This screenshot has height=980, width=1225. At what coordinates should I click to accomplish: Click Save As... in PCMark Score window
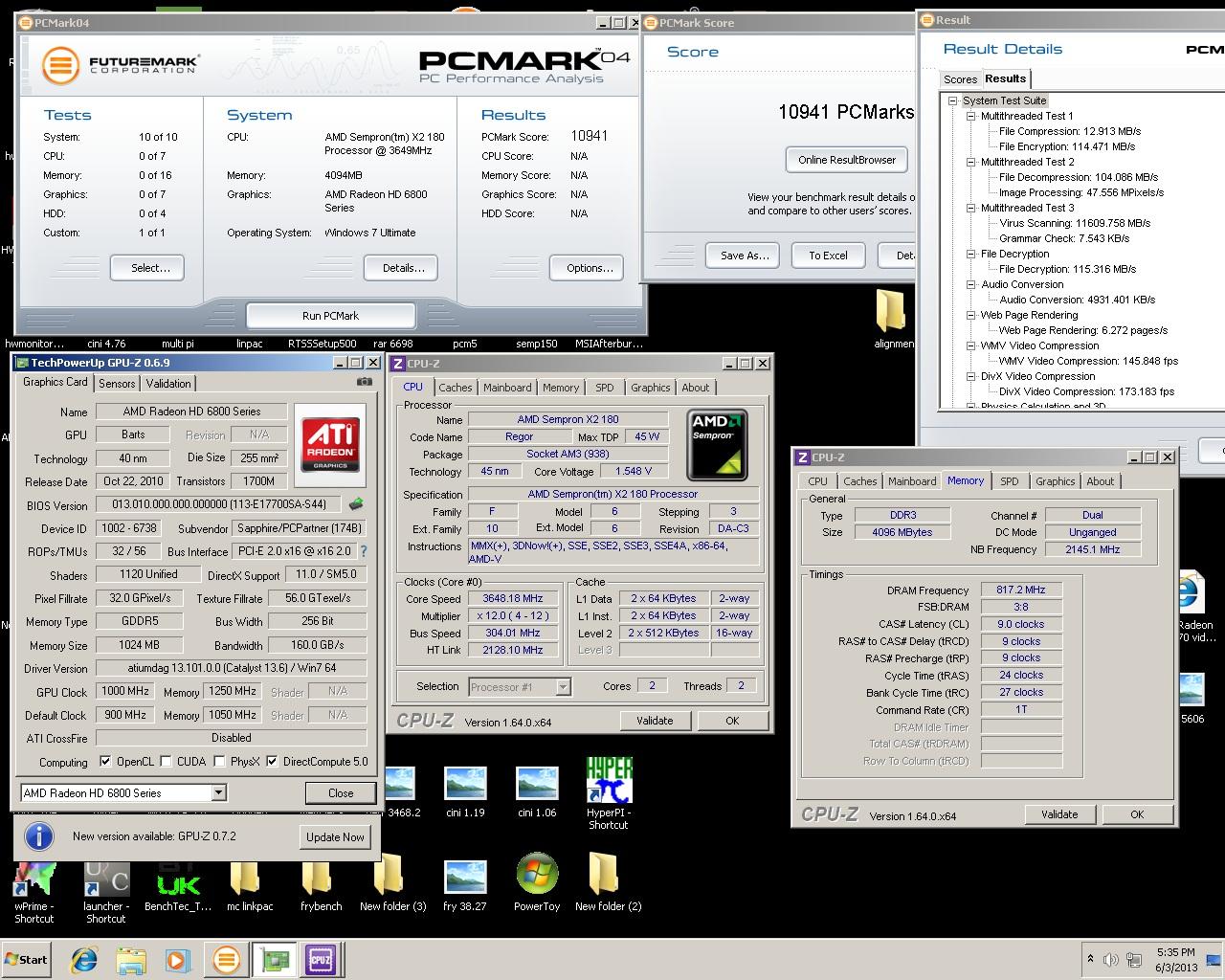(x=745, y=256)
